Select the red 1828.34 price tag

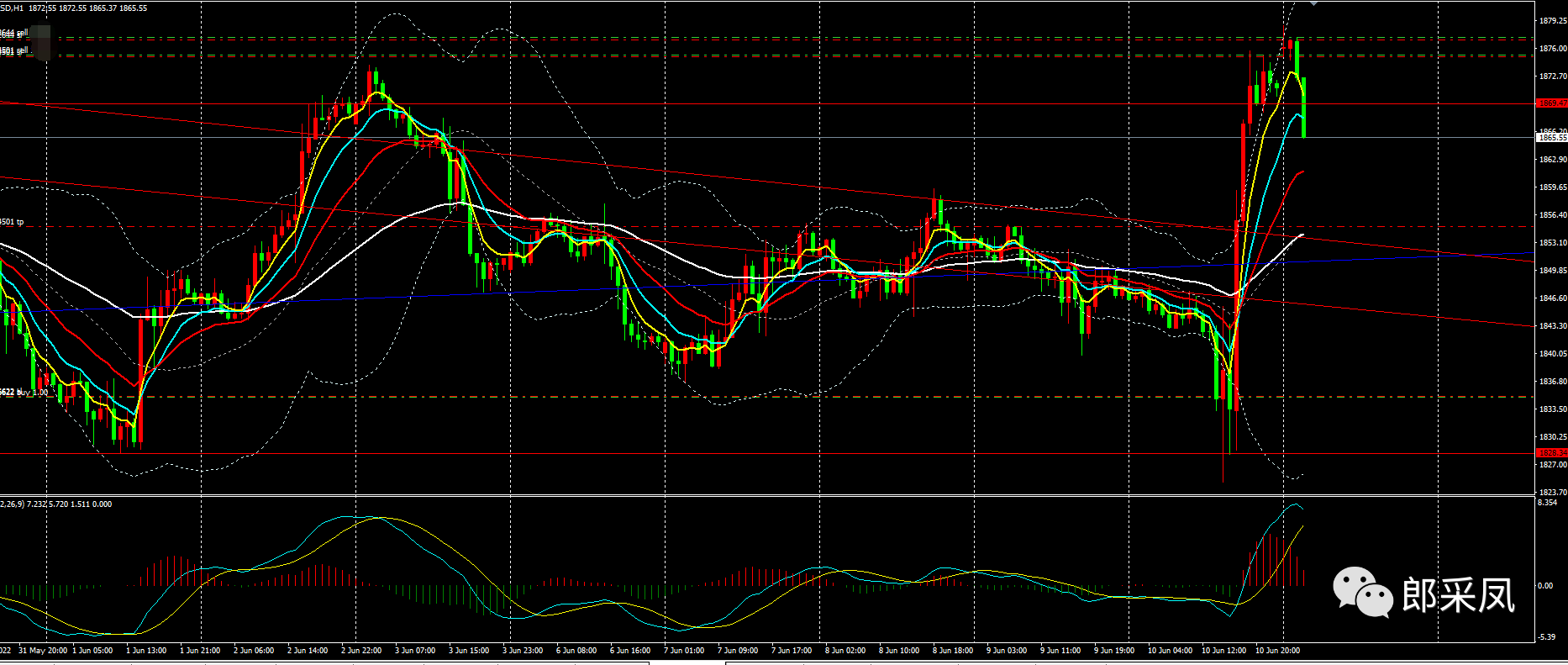pos(1551,453)
